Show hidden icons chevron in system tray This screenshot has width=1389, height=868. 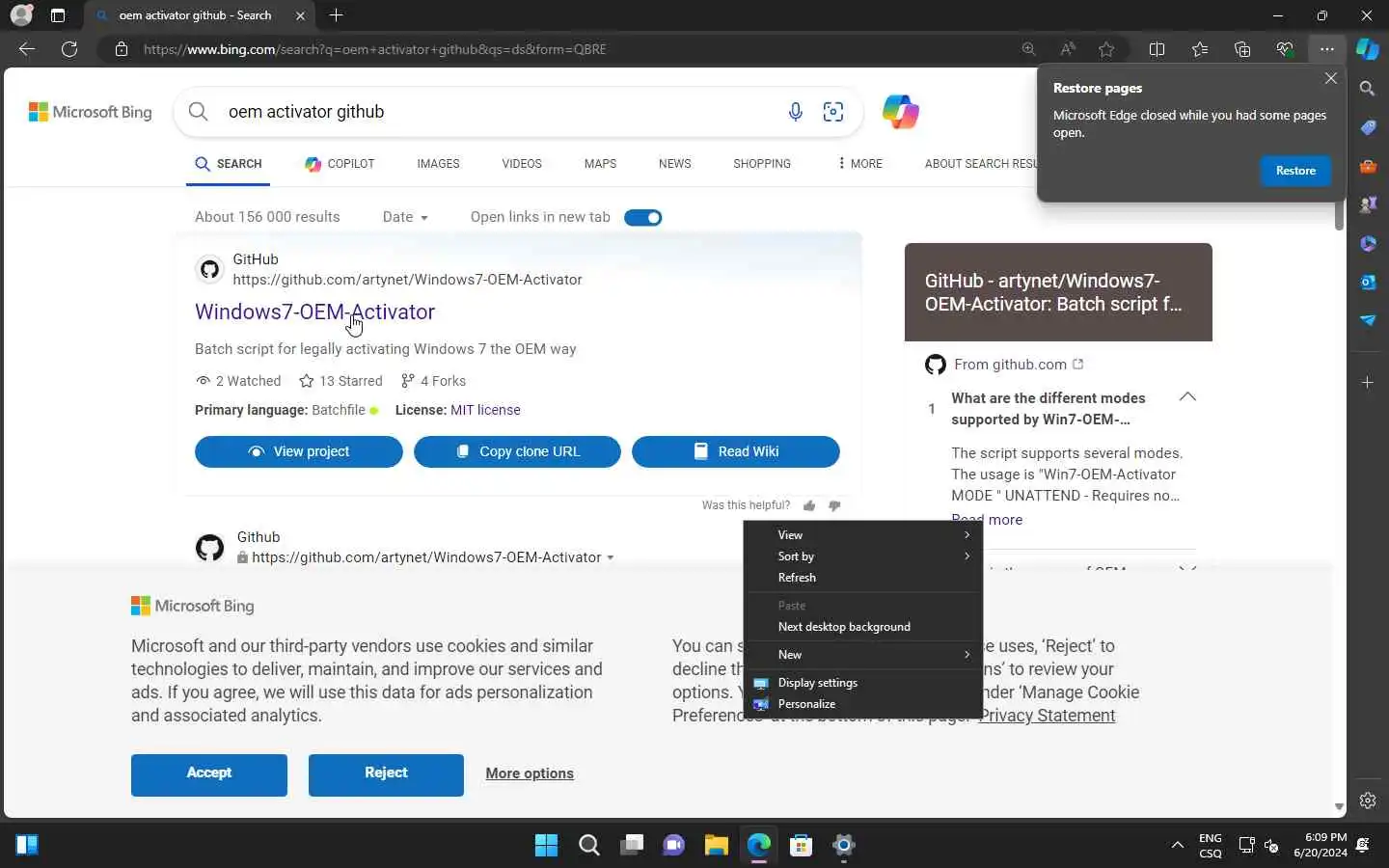tap(1178, 846)
